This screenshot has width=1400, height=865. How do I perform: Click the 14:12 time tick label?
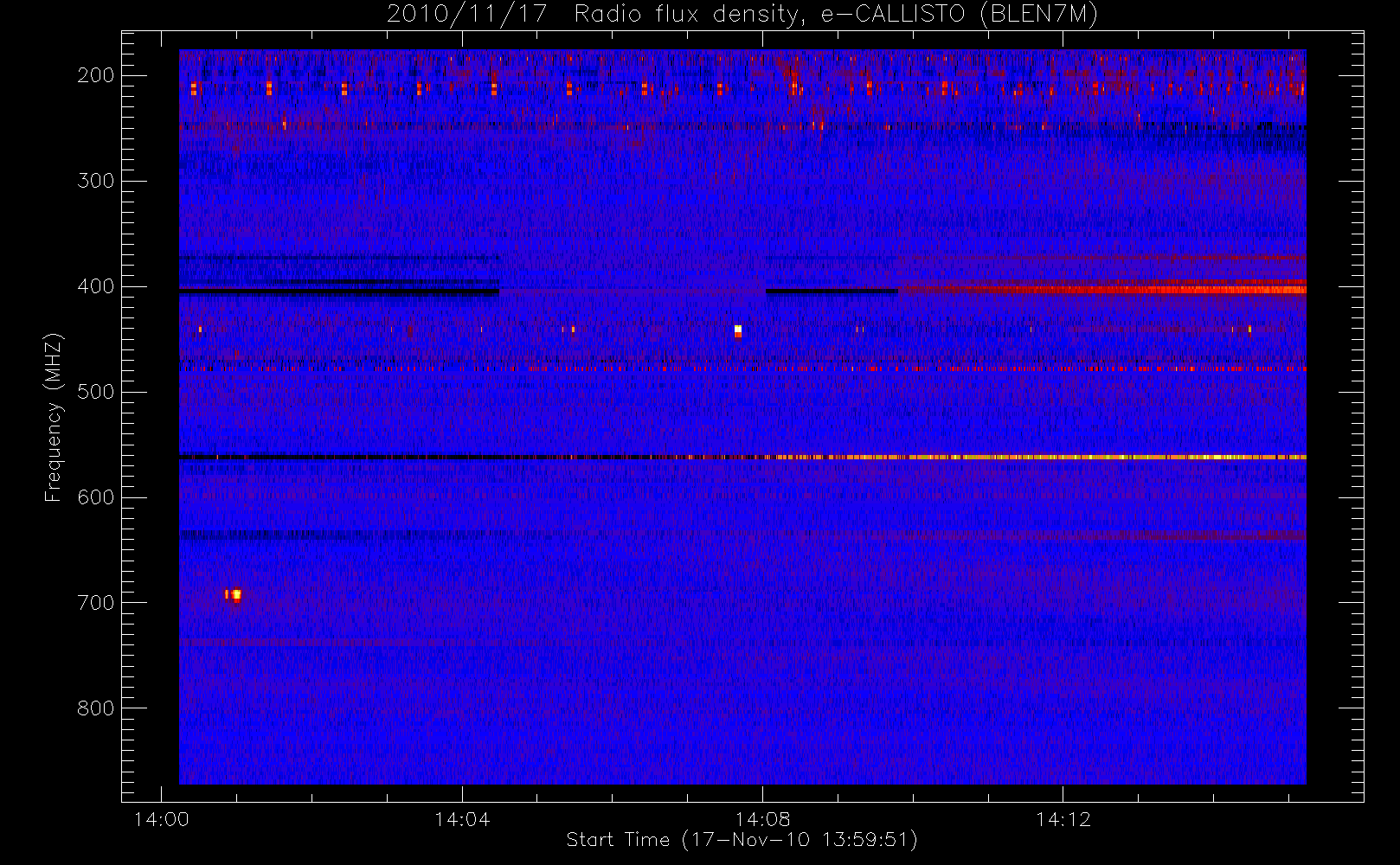[x=1063, y=819]
